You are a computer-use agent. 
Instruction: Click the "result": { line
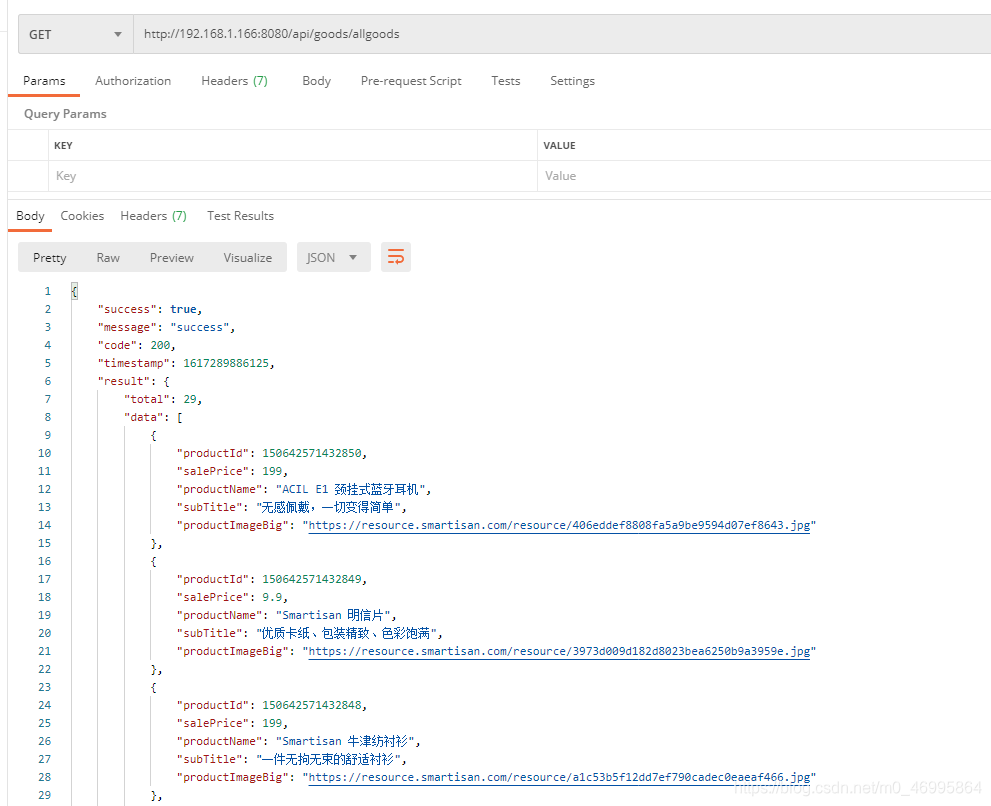pyautogui.click(x=133, y=381)
